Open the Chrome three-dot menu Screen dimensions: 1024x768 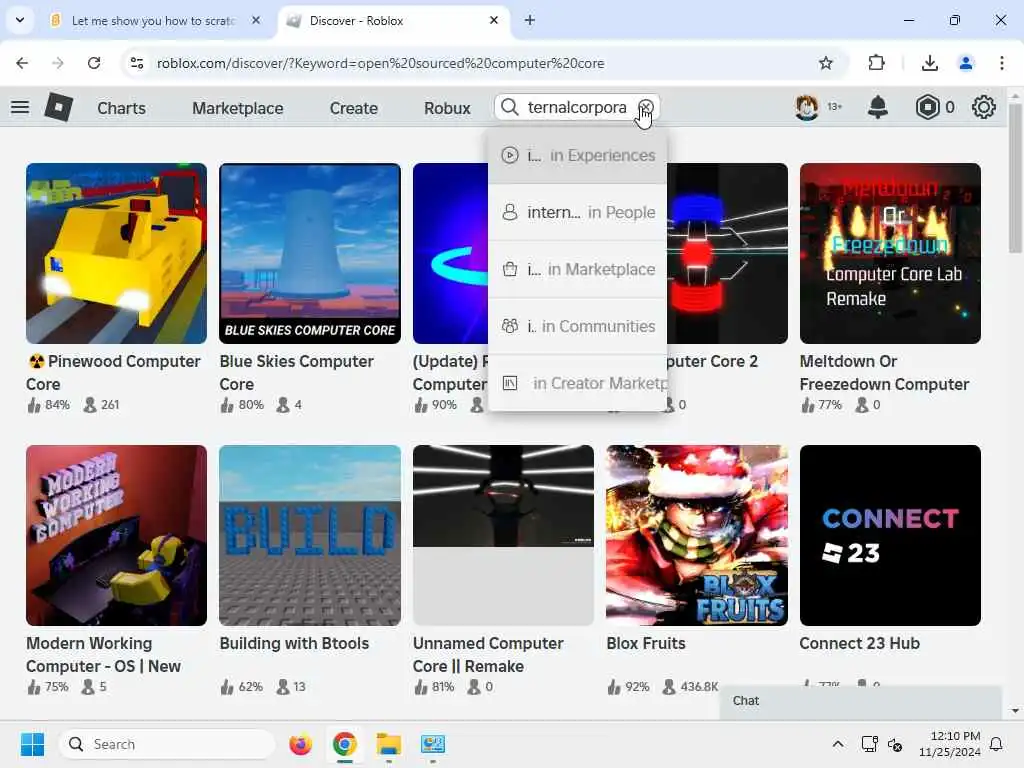click(1002, 63)
